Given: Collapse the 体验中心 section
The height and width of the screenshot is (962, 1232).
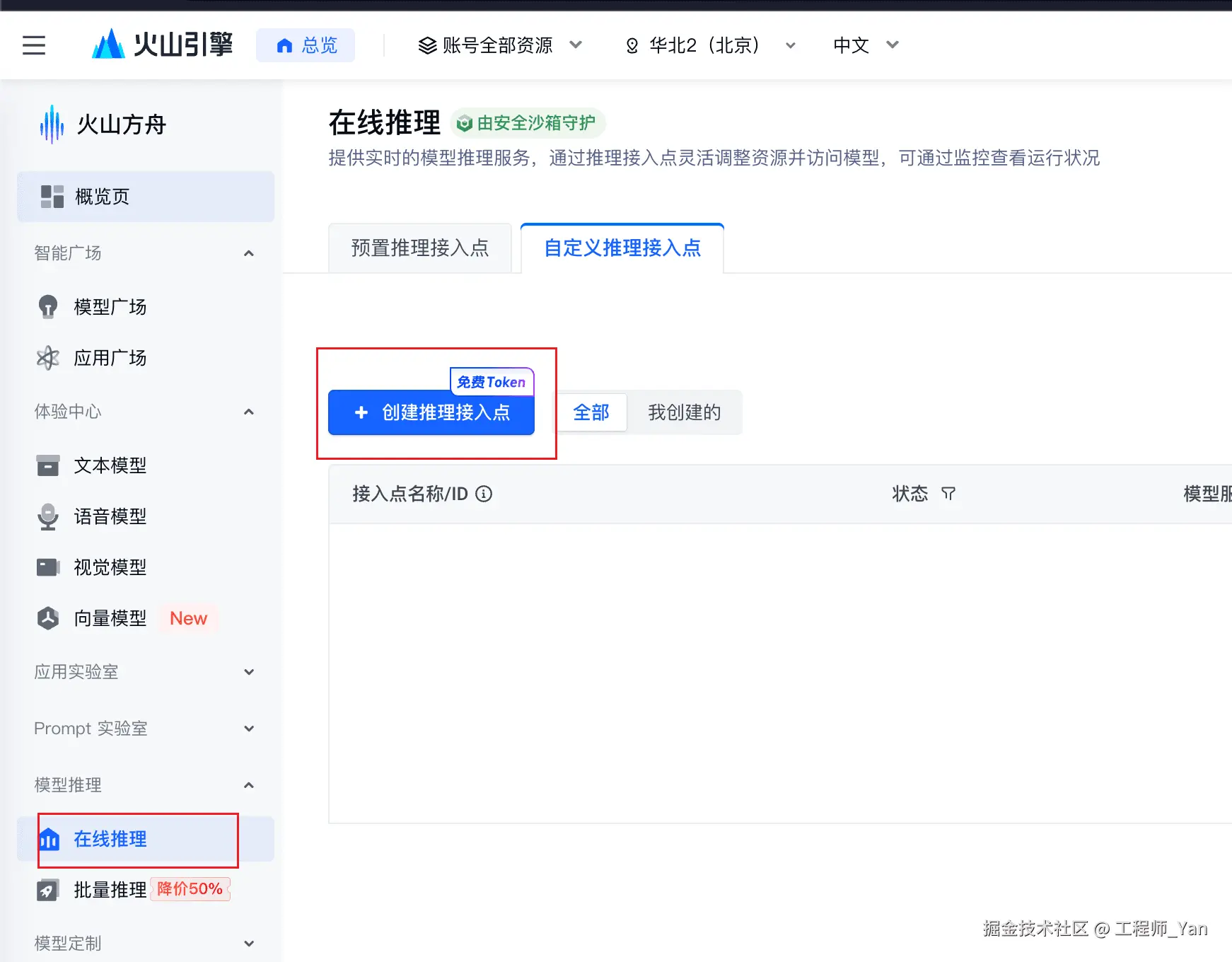Looking at the screenshot, I should click(x=249, y=412).
